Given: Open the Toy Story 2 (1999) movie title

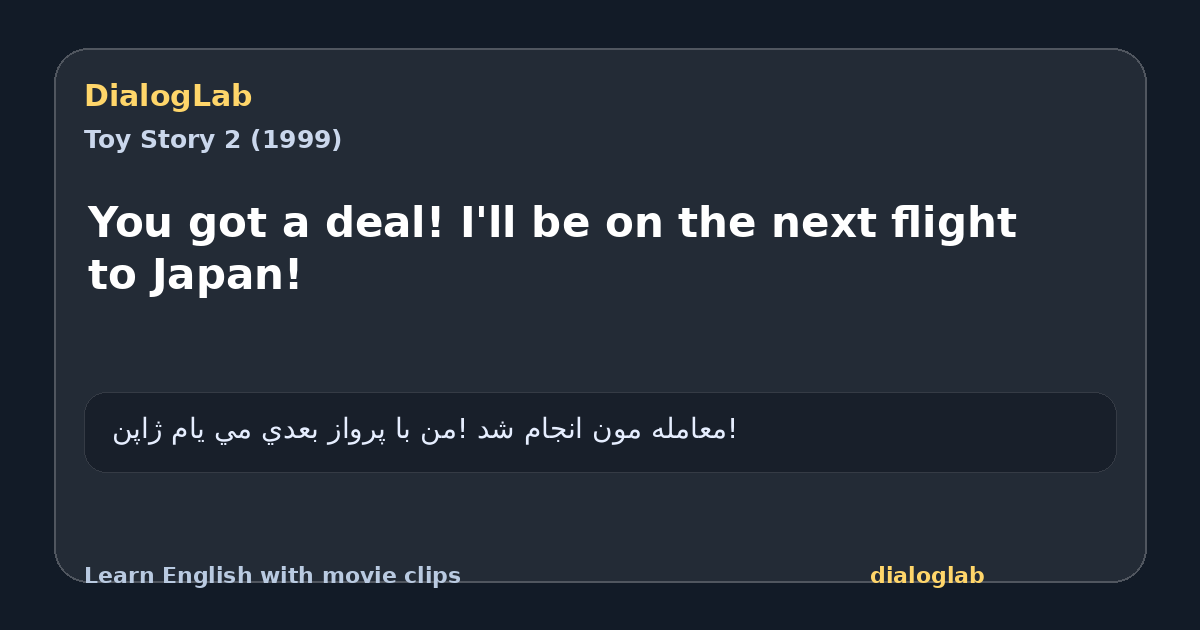Looking at the screenshot, I should click(213, 140).
